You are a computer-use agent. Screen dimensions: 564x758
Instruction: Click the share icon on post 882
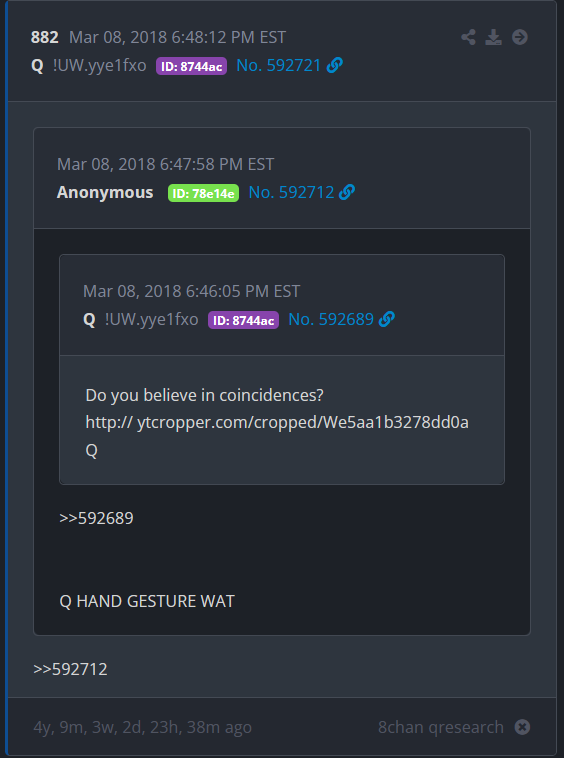click(x=468, y=37)
